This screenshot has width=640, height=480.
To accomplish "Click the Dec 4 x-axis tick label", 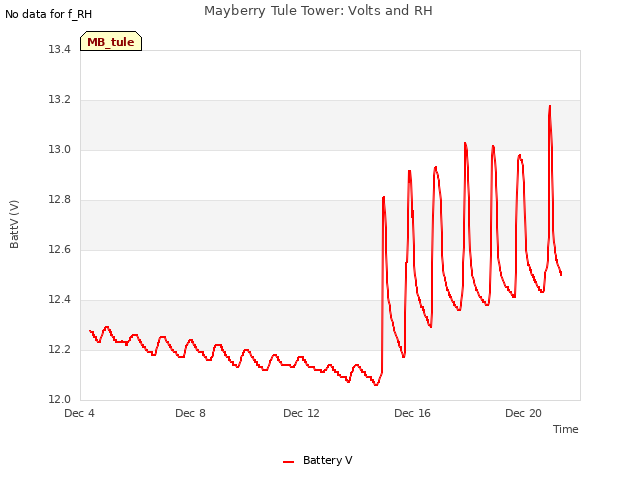I will pyautogui.click(x=80, y=413).
